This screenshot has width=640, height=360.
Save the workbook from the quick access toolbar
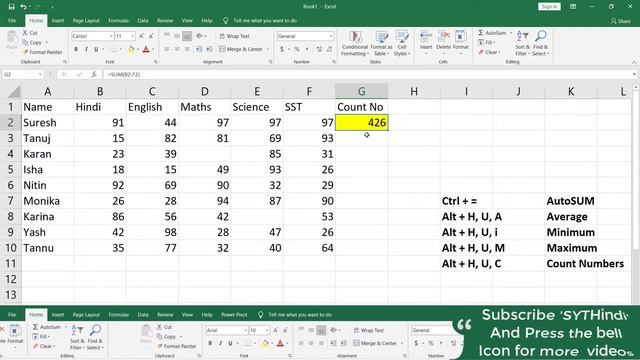[x=11, y=7]
